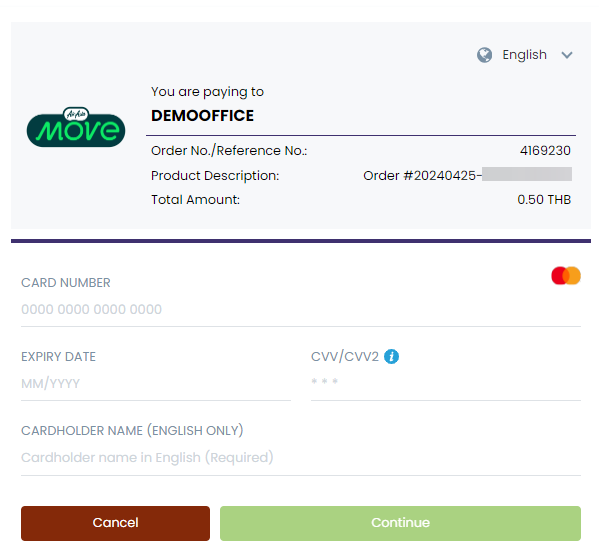The width and height of the screenshot is (599, 552).
Task: Click the AirAsia Move logo
Action: coord(76,127)
